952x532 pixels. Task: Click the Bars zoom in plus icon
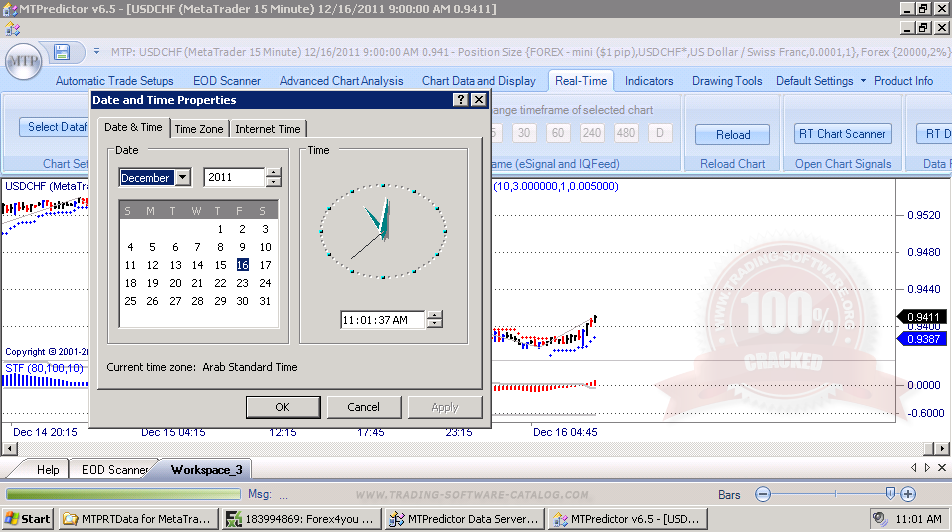coord(907,494)
